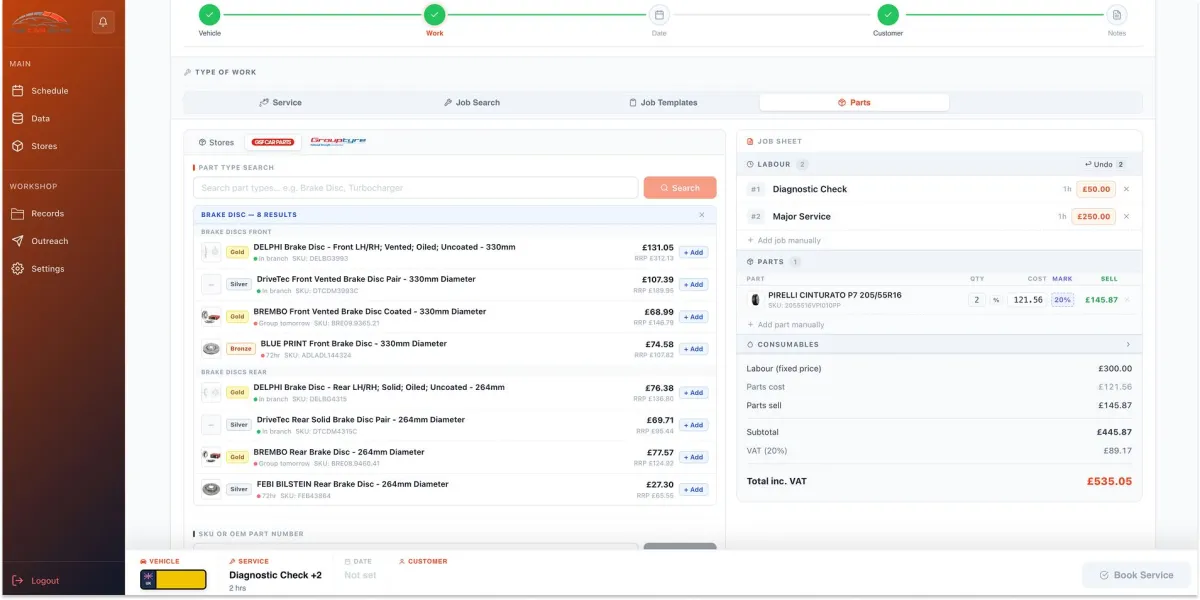Viewport: 1200px width, 600px height.
Task: Edit the Pirelli quantity field
Action: (976, 299)
